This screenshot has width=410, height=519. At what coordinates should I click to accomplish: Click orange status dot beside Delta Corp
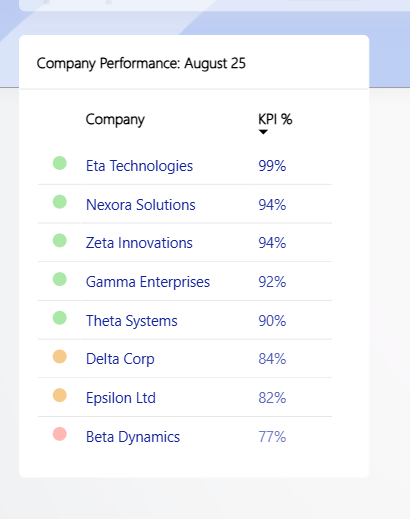60,356
